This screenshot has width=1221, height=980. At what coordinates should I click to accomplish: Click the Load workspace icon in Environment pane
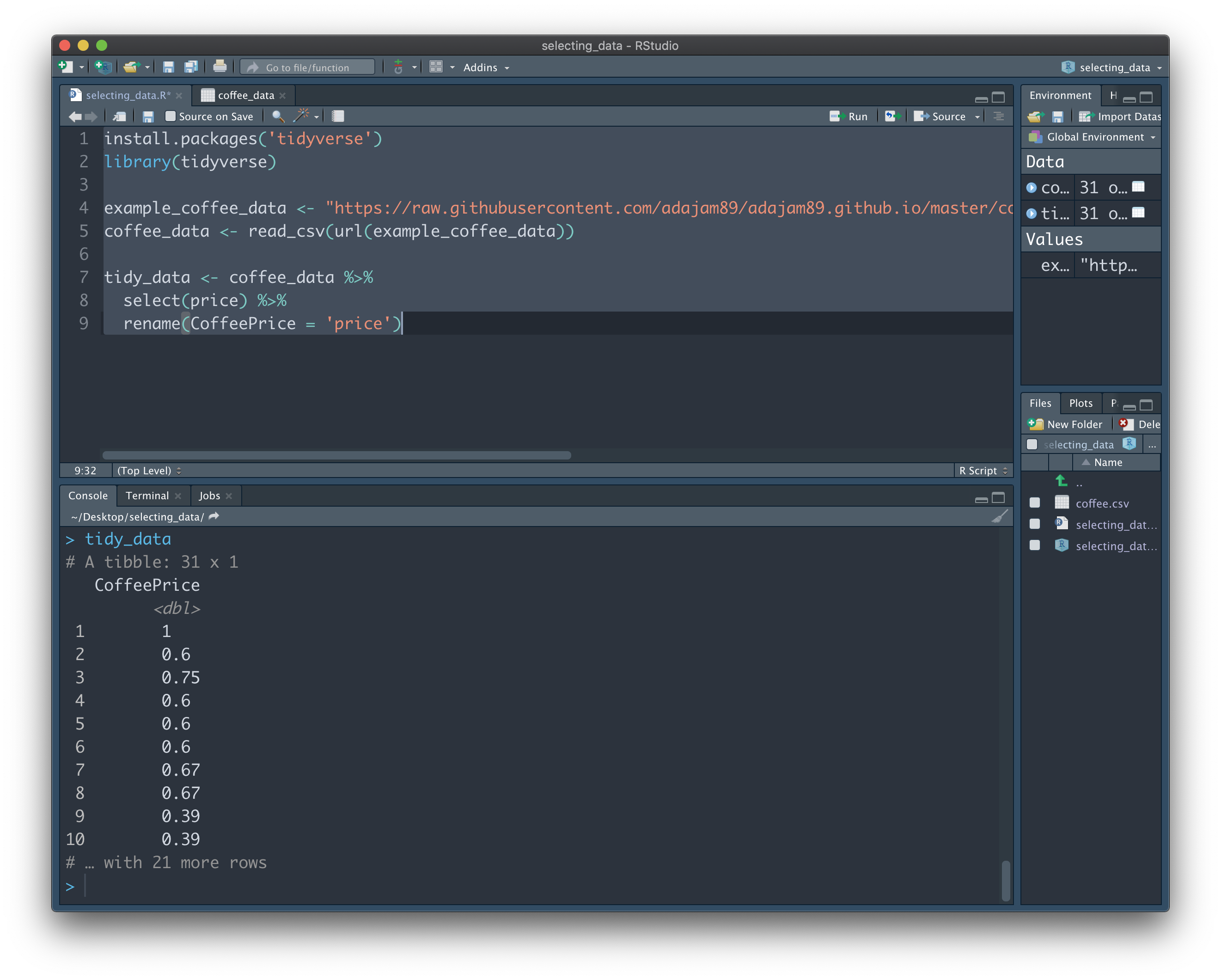click(1036, 116)
